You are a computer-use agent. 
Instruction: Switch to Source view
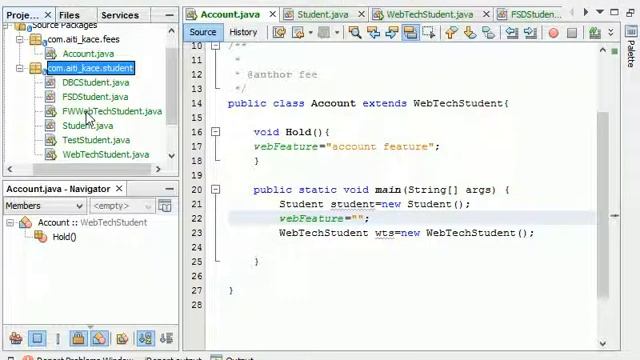[x=203, y=32]
